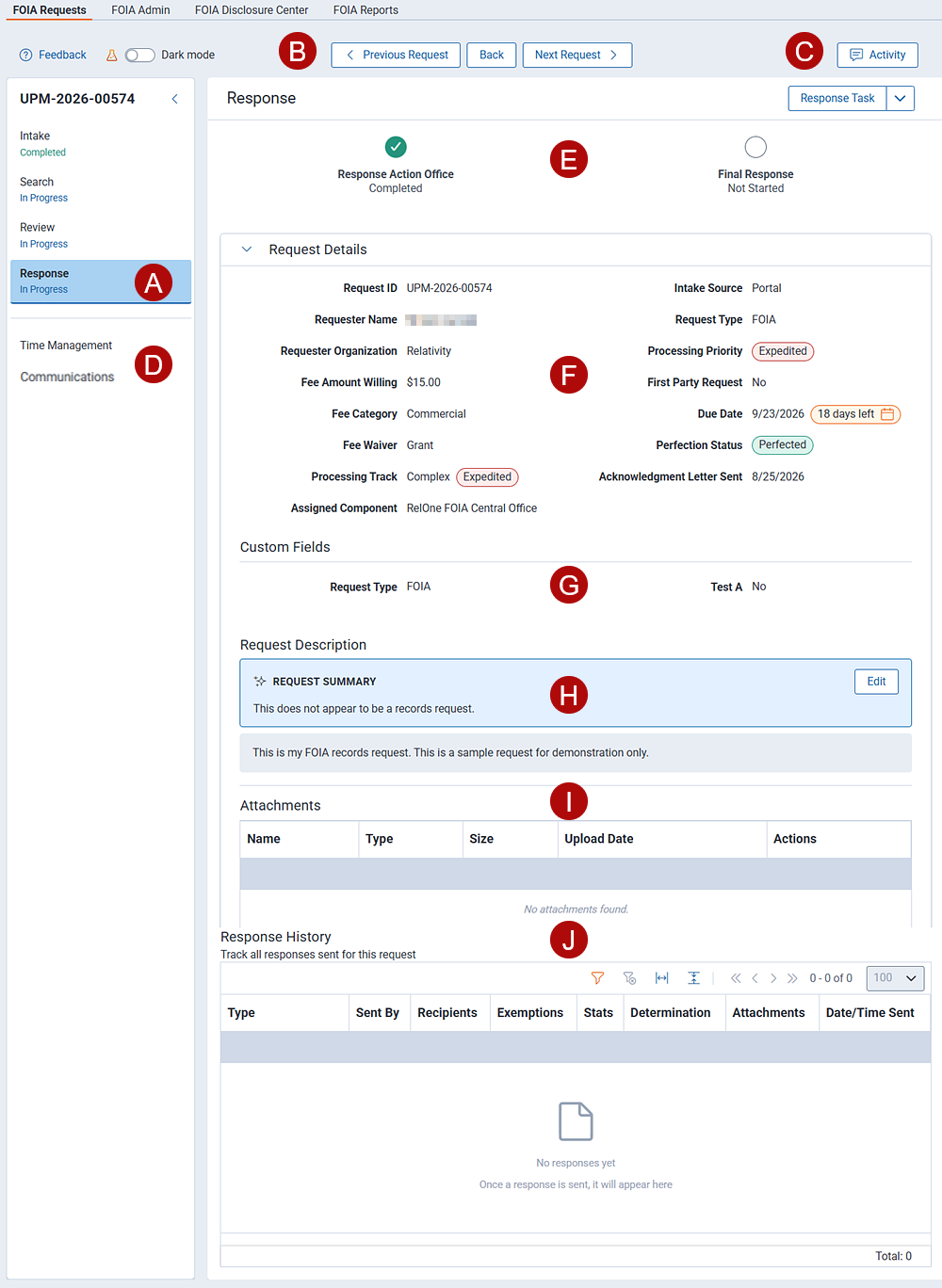Screen dimensions: 942x1288
Task: Switch to the FOIA Reports tab
Action: point(365,10)
